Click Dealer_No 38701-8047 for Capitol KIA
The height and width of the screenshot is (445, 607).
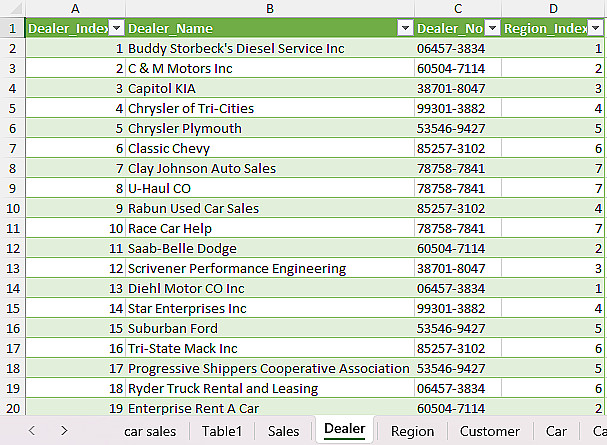click(458, 89)
